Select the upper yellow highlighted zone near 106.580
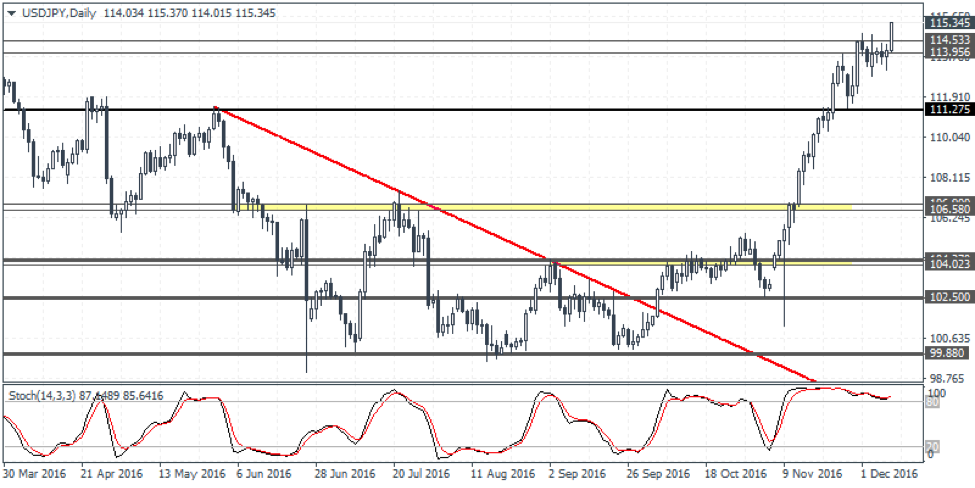 click(560, 207)
